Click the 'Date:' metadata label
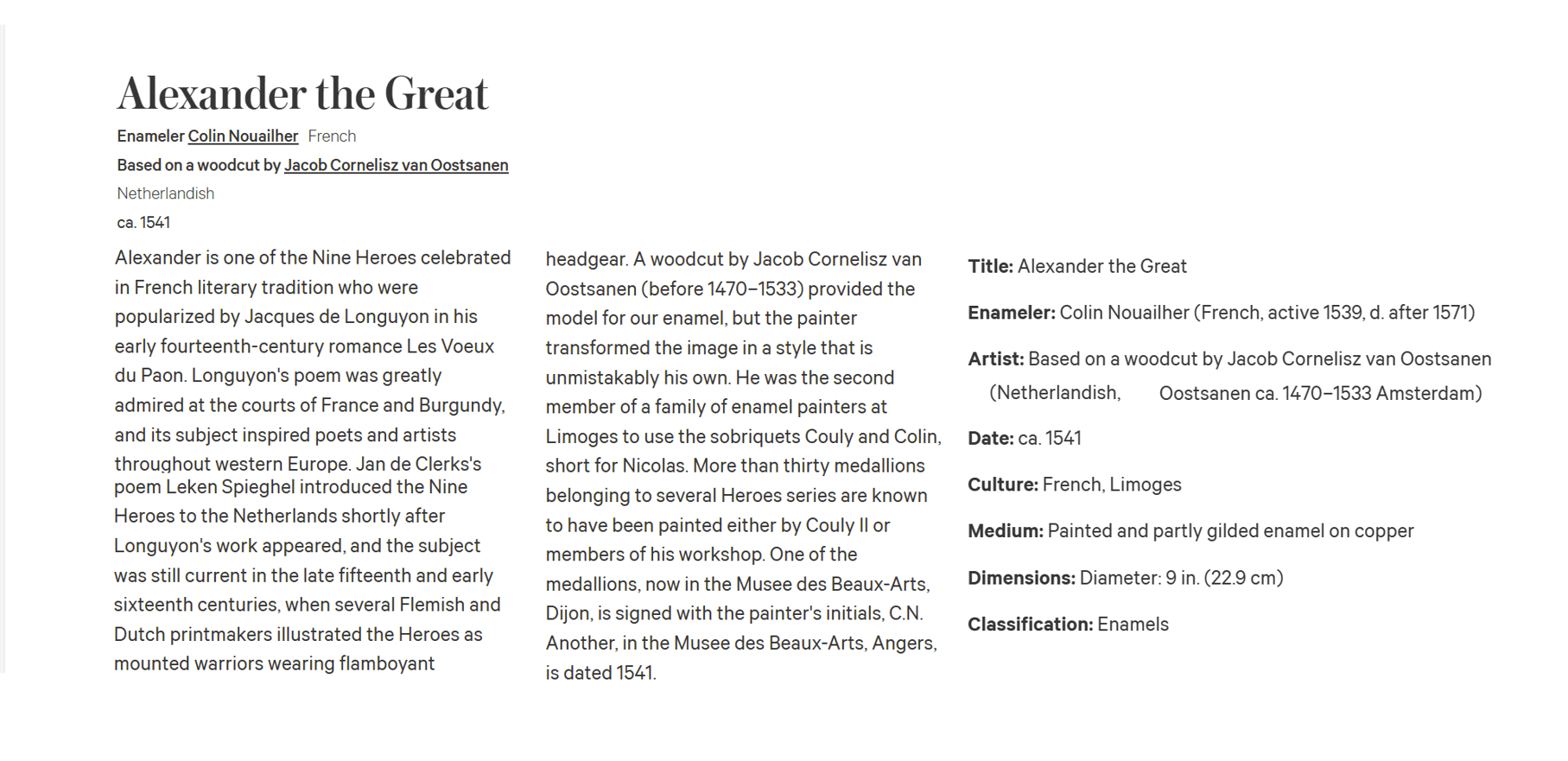1568x761 pixels. tap(990, 438)
